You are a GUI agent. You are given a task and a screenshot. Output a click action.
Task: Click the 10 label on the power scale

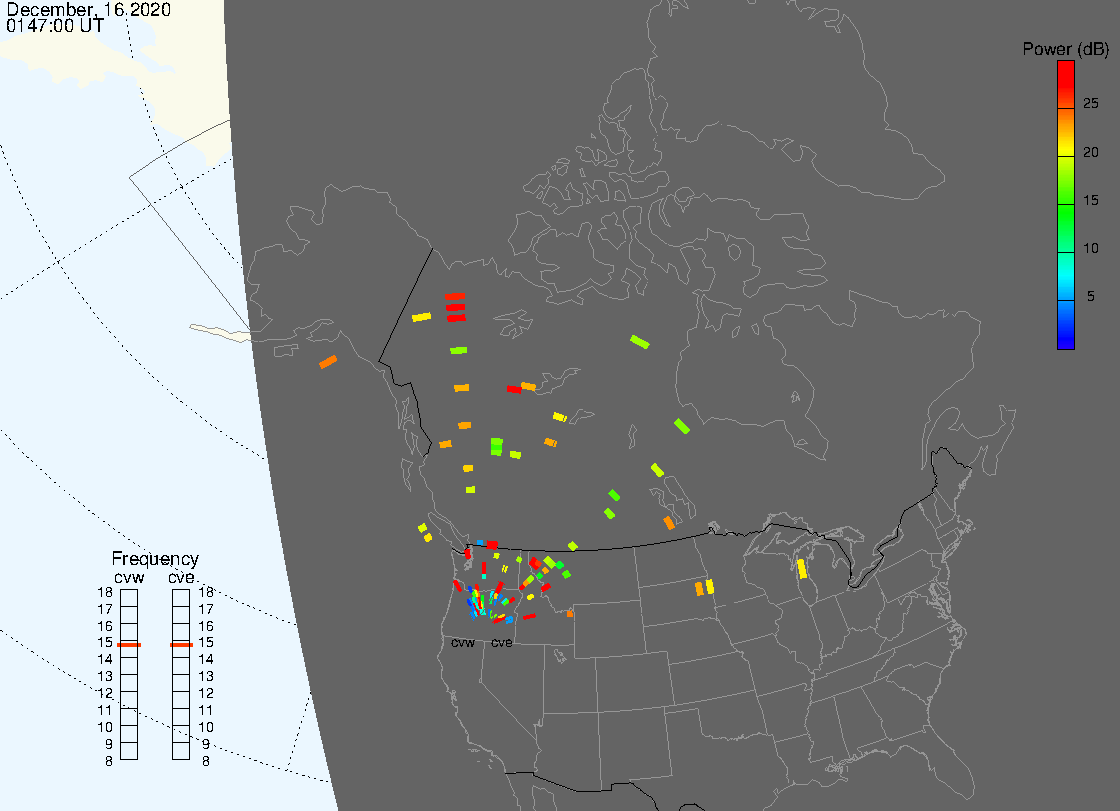click(x=1091, y=249)
